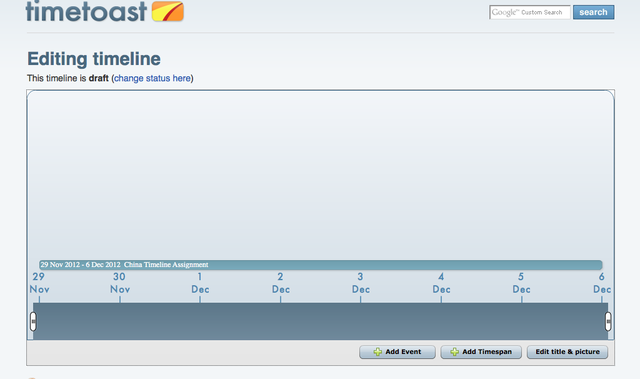
Task: Click the 29 Nov date label
Action: click(x=39, y=283)
